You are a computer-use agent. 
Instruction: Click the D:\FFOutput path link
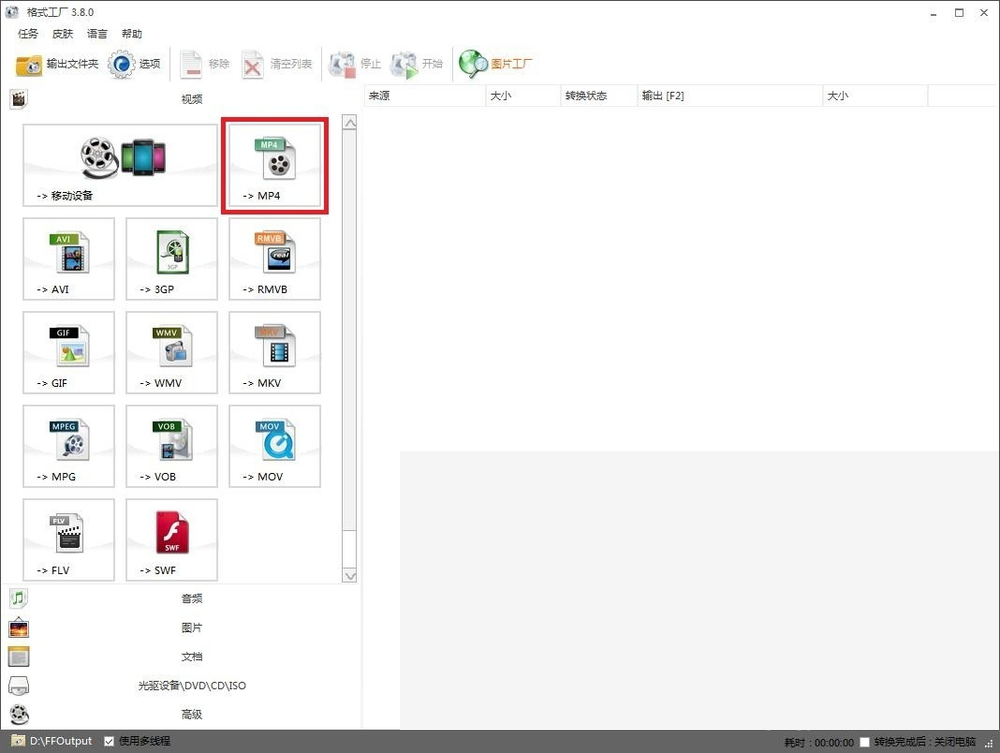coord(61,741)
